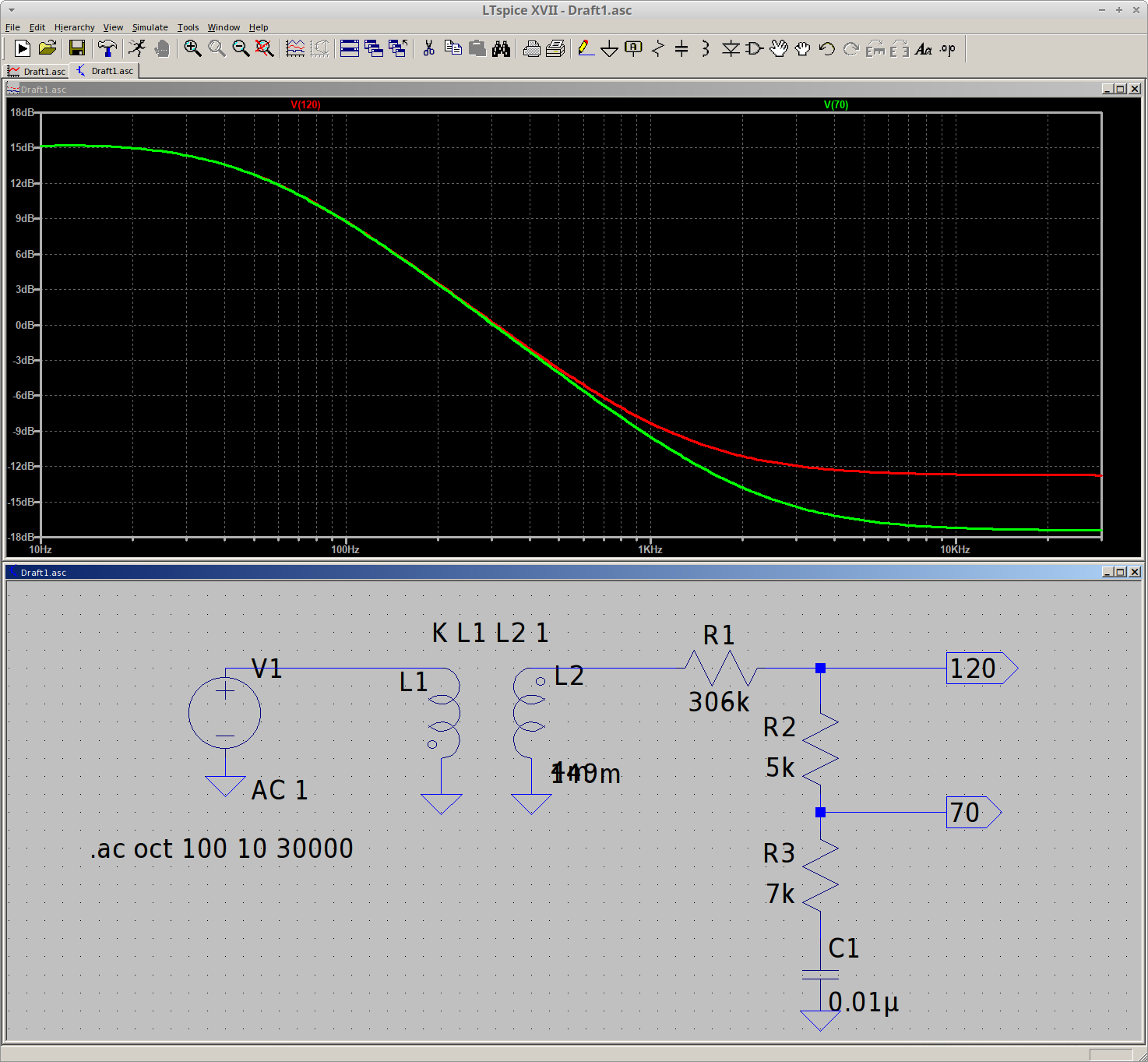Image resolution: width=1148 pixels, height=1062 pixels.
Task: Select the Place Ground tool
Action: pyautogui.click(x=610, y=48)
